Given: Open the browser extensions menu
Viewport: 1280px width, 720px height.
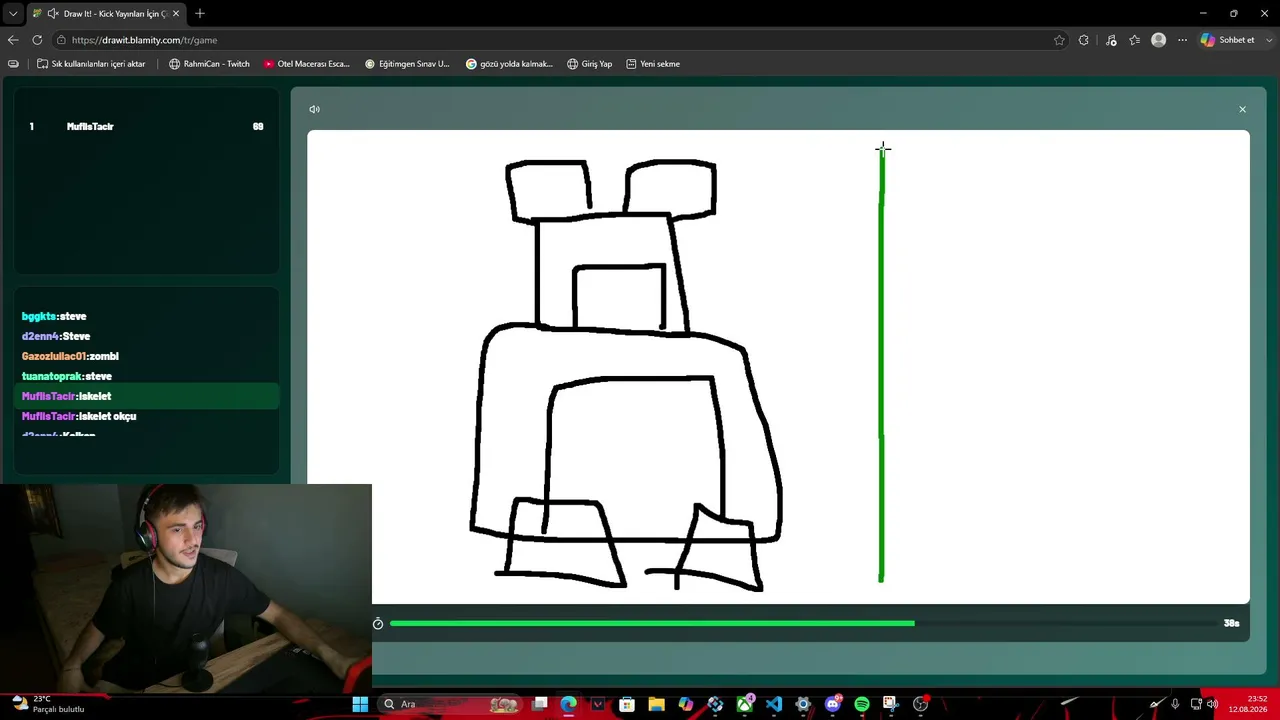Looking at the screenshot, I should click(x=1084, y=40).
